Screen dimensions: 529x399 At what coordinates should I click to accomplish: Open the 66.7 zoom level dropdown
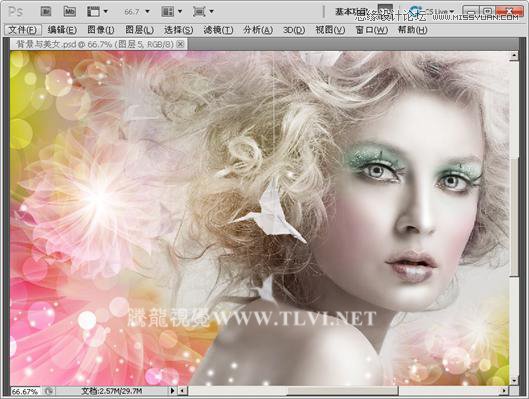[137, 12]
